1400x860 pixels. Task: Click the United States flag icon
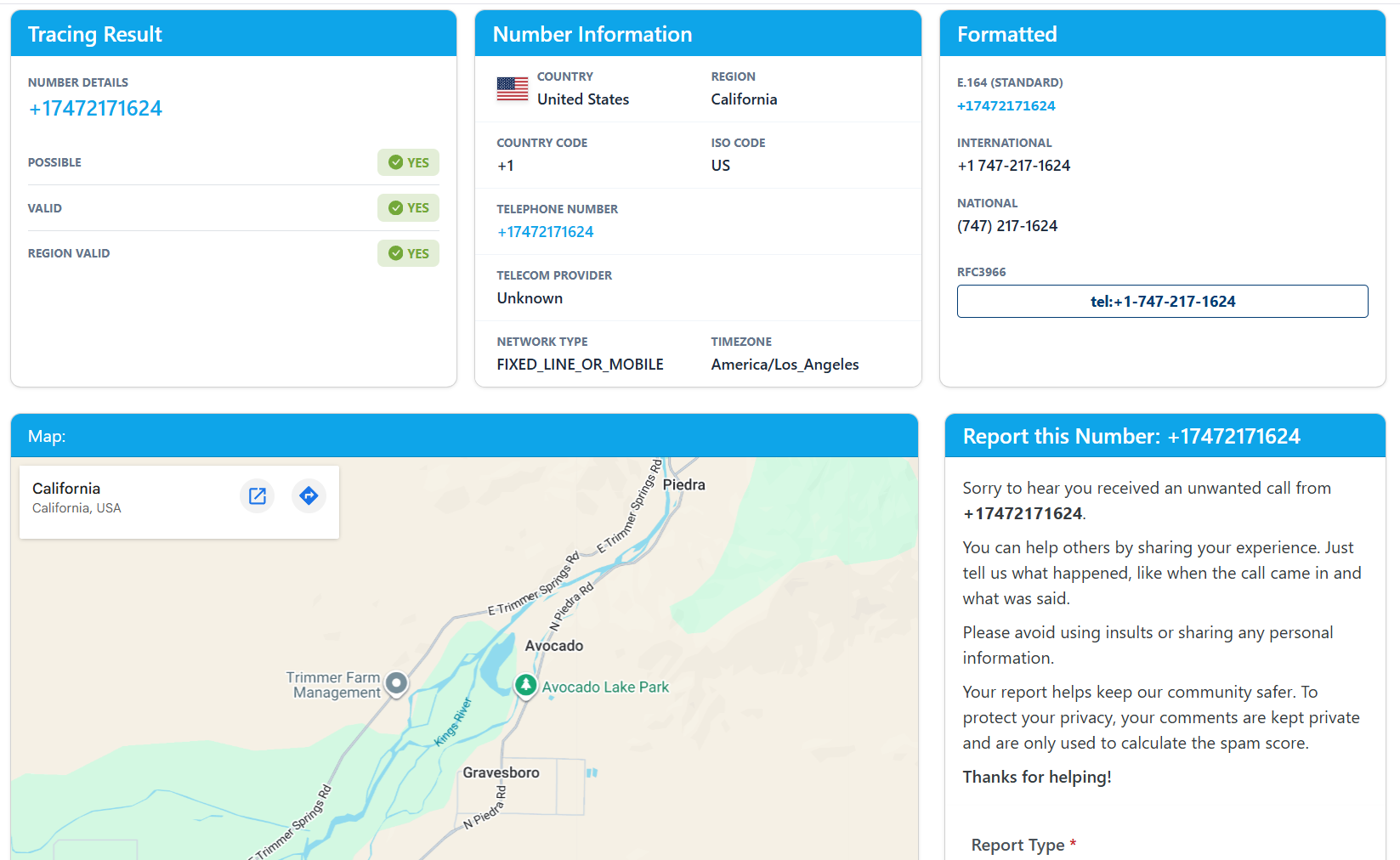click(x=513, y=88)
